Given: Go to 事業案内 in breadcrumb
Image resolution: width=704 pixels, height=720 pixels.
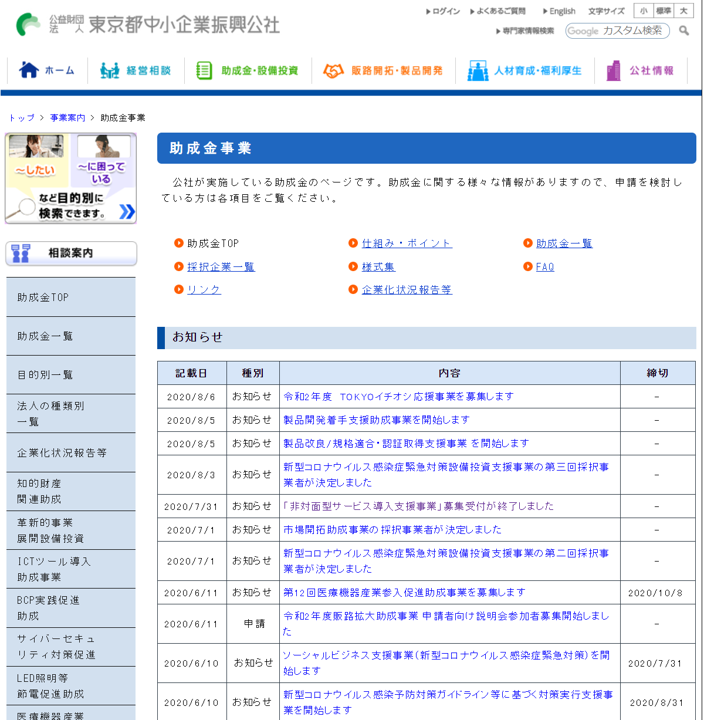Looking at the screenshot, I should 68,118.
